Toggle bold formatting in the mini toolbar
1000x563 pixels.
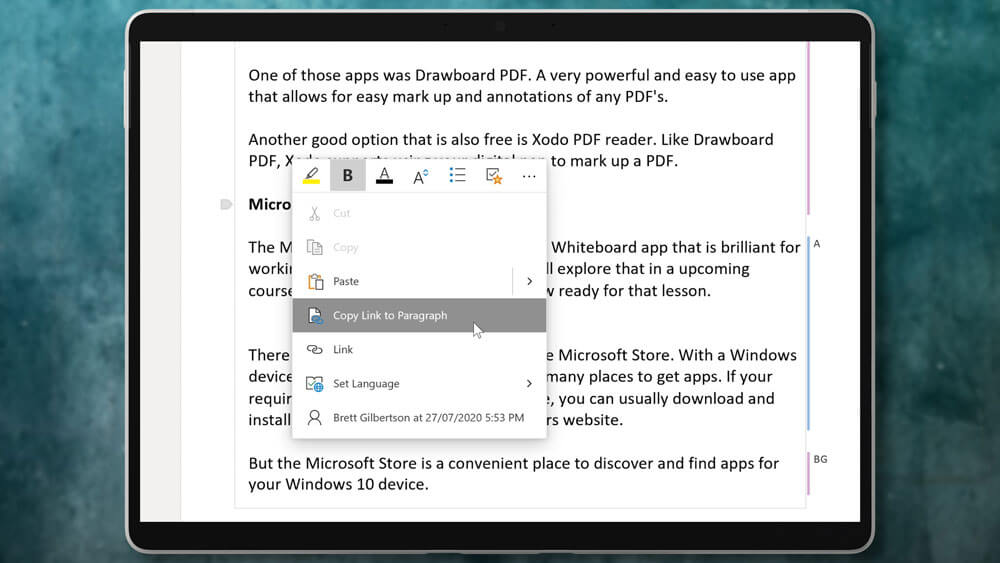[x=348, y=176]
